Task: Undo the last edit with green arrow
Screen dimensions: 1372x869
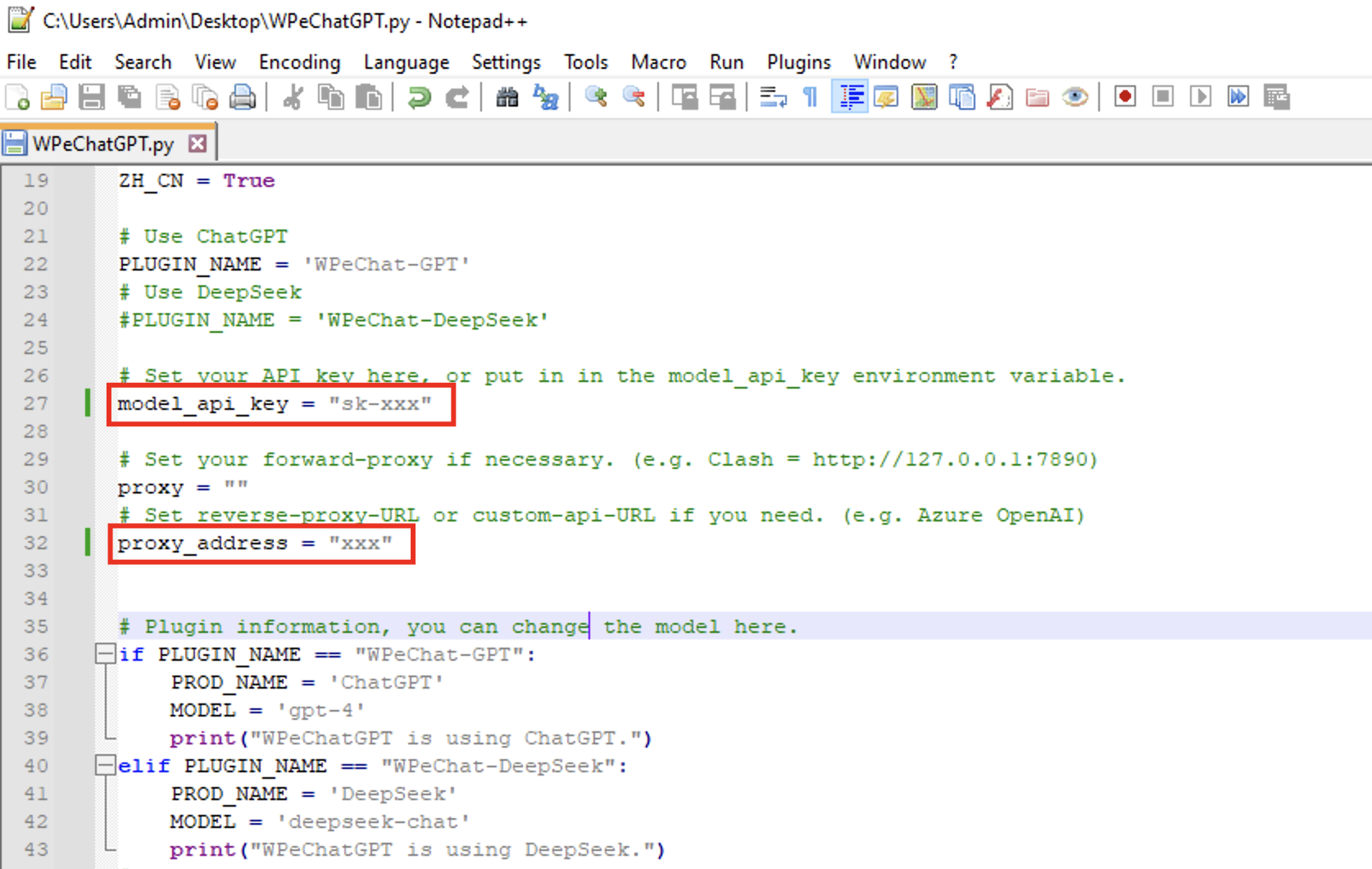Action: 419,97
